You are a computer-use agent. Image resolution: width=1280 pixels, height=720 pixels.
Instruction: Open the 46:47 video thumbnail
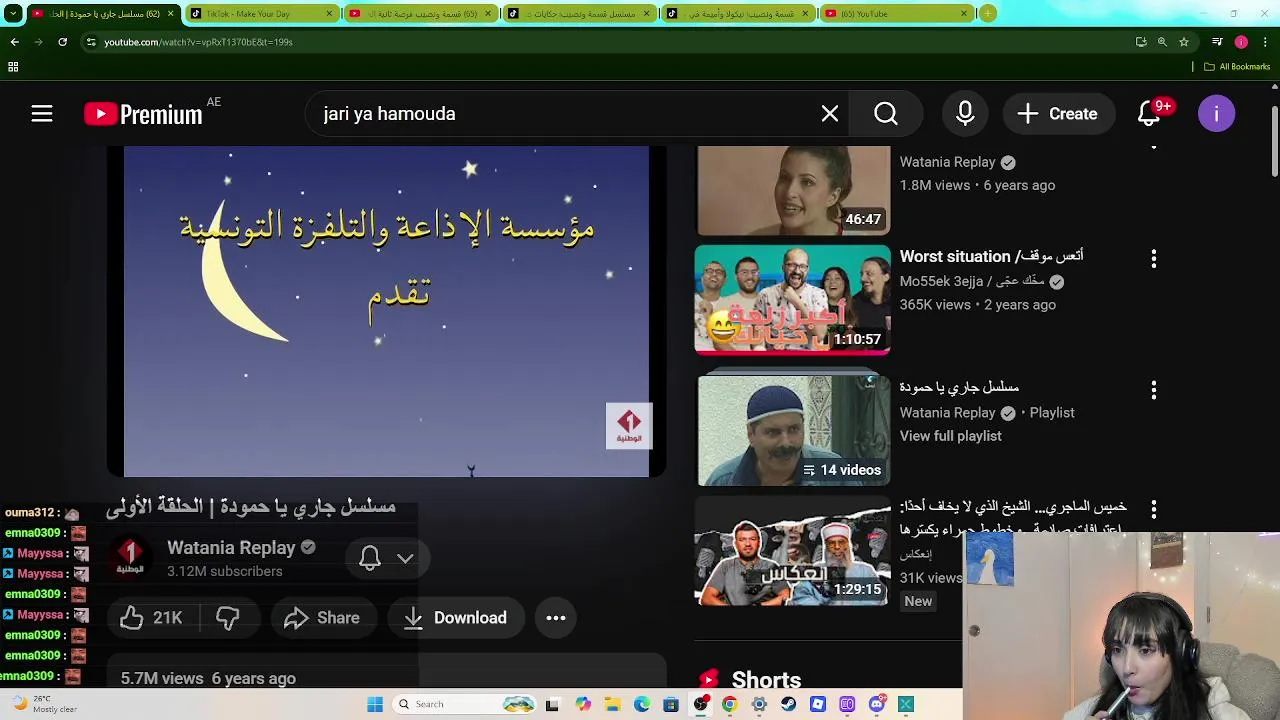(x=792, y=190)
